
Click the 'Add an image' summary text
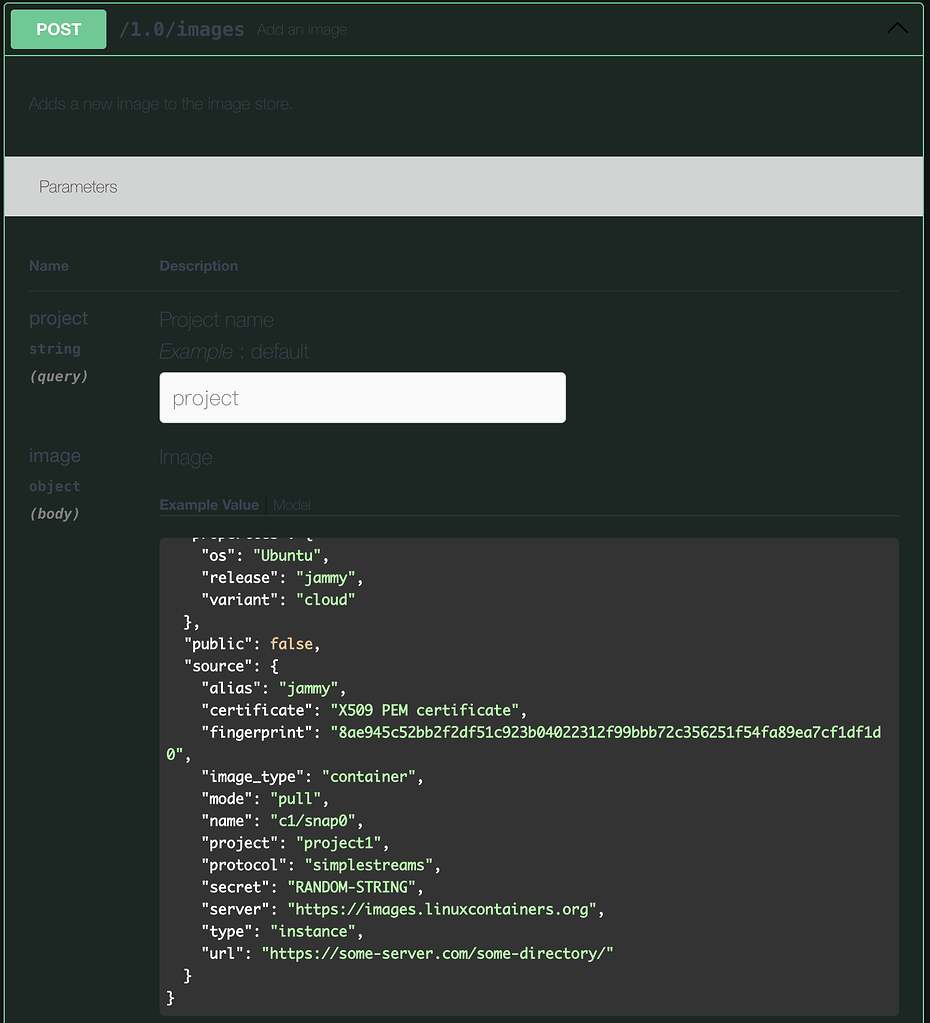(x=301, y=29)
